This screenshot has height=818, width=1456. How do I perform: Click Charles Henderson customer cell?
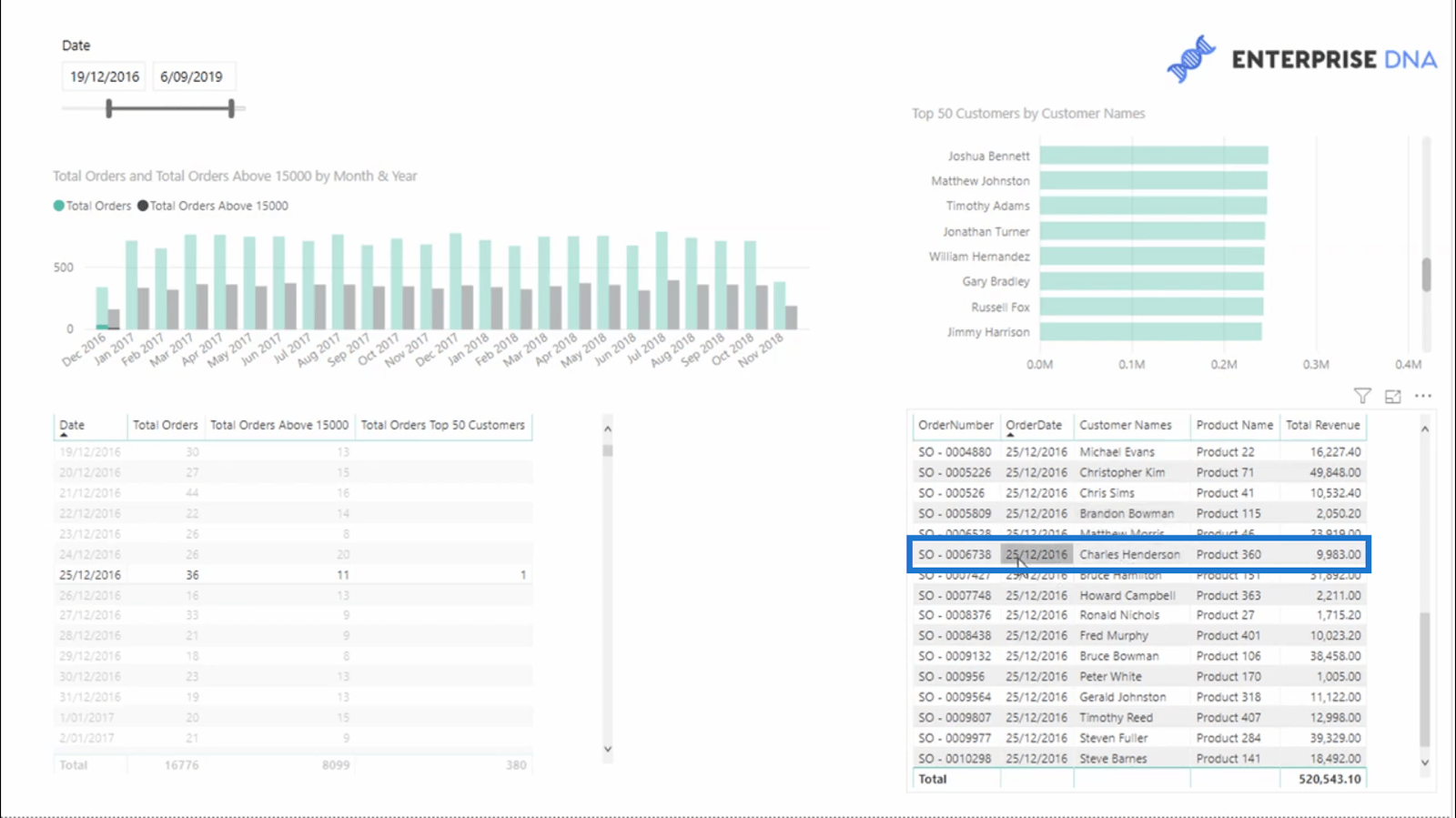pyautogui.click(x=1129, y=554)
